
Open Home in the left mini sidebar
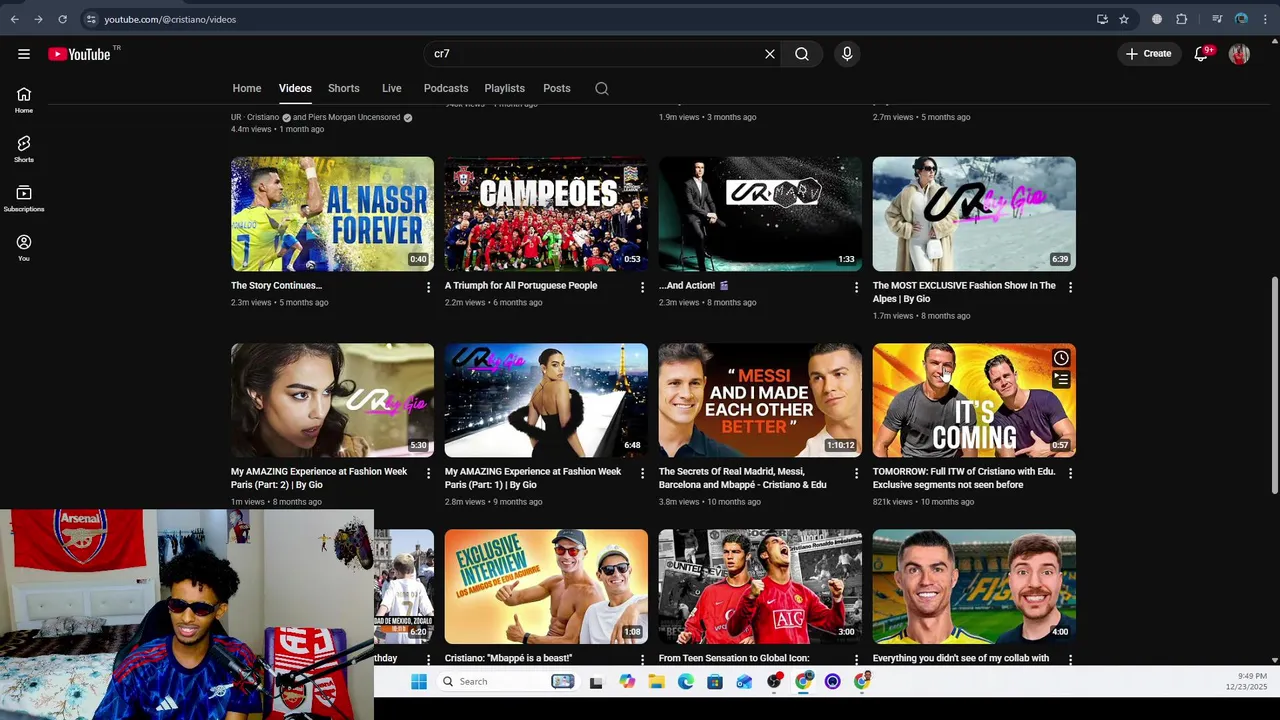[x=24, y=100]
